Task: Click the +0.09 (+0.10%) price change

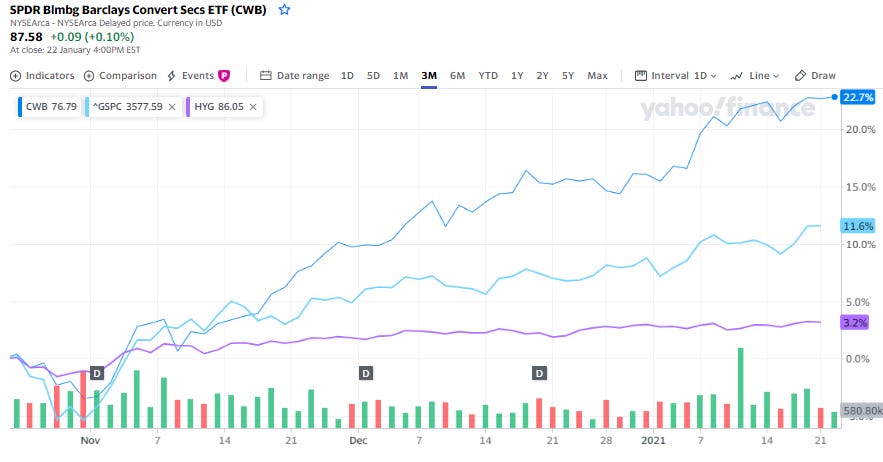Action: [x=92, y=37]
